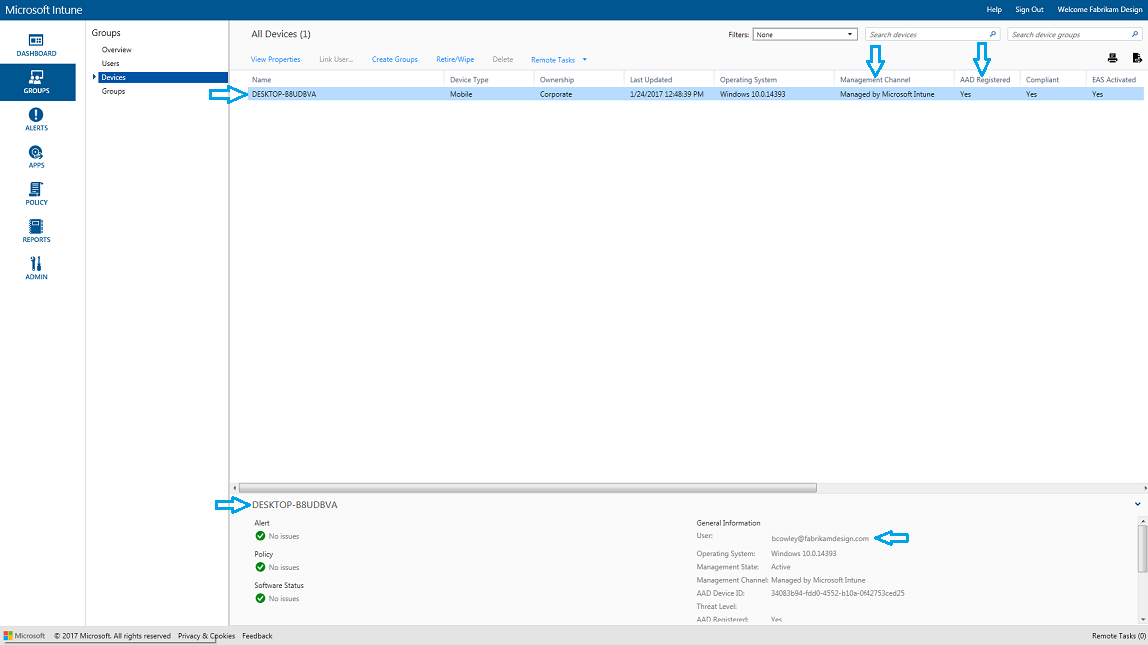Click 'All Devices (1)' heading

(x=281, y=34)
